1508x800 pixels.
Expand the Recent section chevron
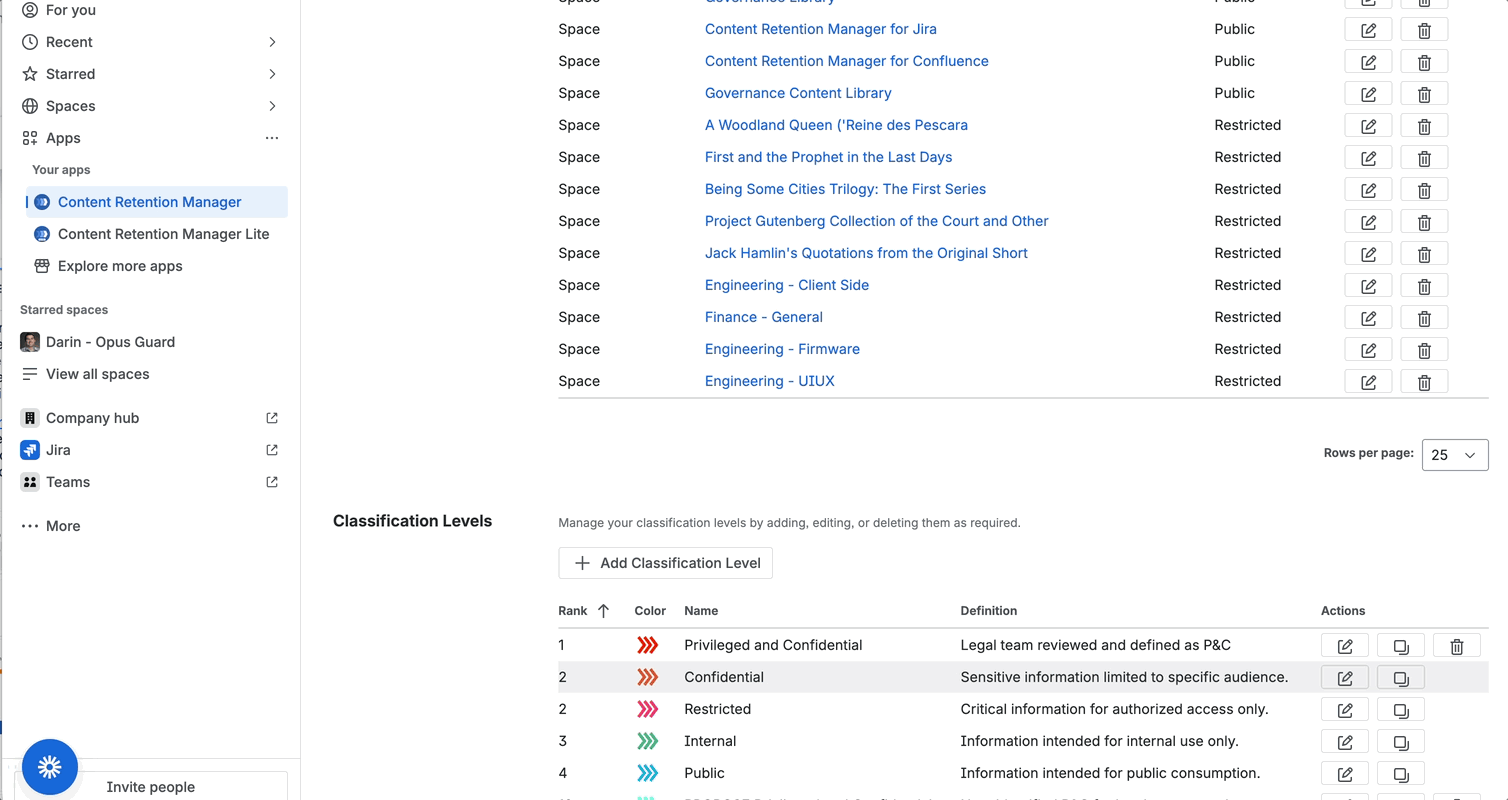point(272,42)
